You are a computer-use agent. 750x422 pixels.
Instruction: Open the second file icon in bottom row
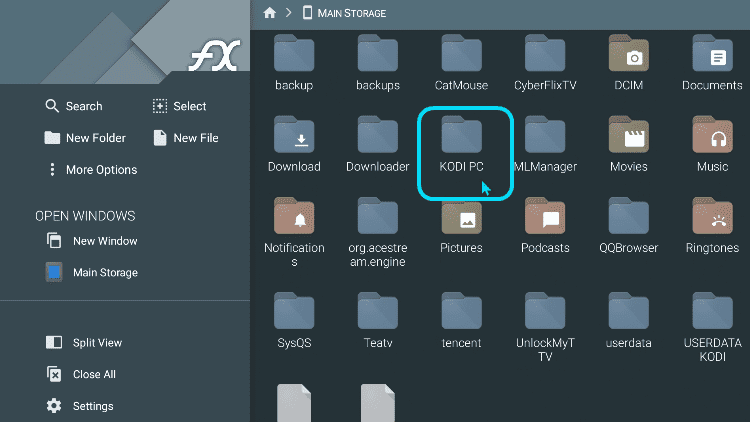377,402
